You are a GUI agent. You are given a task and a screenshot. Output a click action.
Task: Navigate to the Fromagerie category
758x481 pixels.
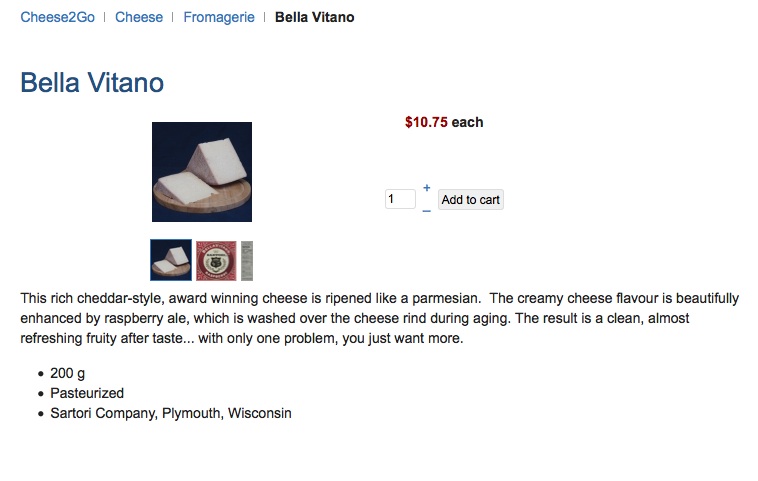[x=219, y=17]
